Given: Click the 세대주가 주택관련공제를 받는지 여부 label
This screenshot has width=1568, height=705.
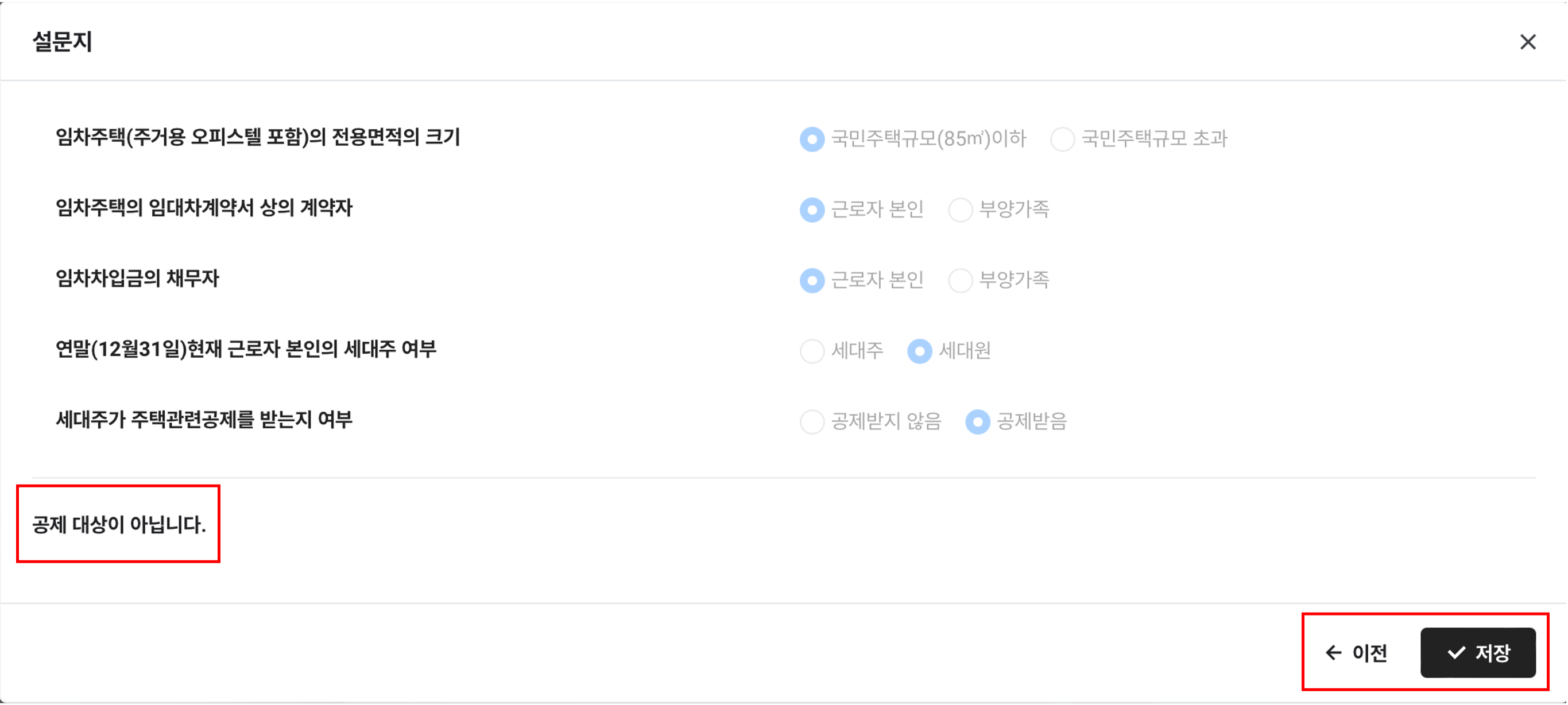Looking at the screenshot, I should [204, 420].
